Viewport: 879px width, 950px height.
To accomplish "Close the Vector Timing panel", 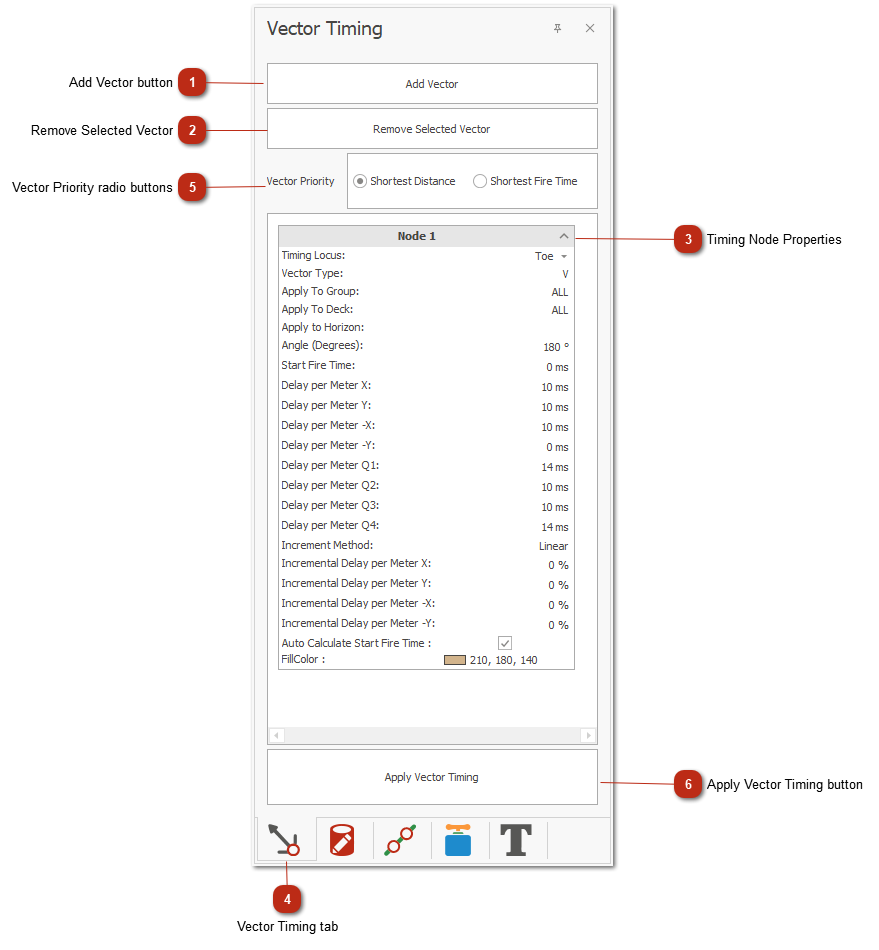I will click(590, 29).
